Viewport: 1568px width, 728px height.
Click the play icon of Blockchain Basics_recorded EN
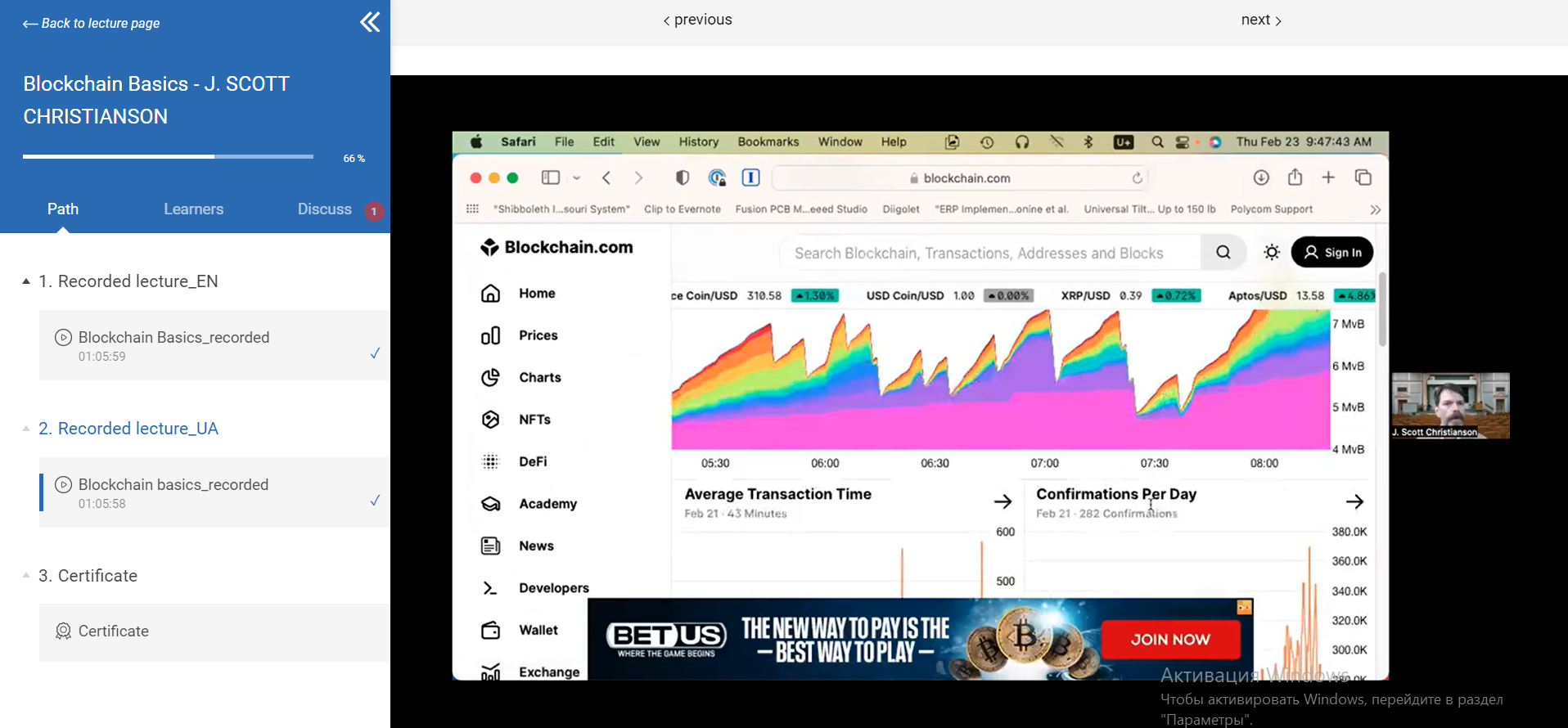[x=63, y=337]
